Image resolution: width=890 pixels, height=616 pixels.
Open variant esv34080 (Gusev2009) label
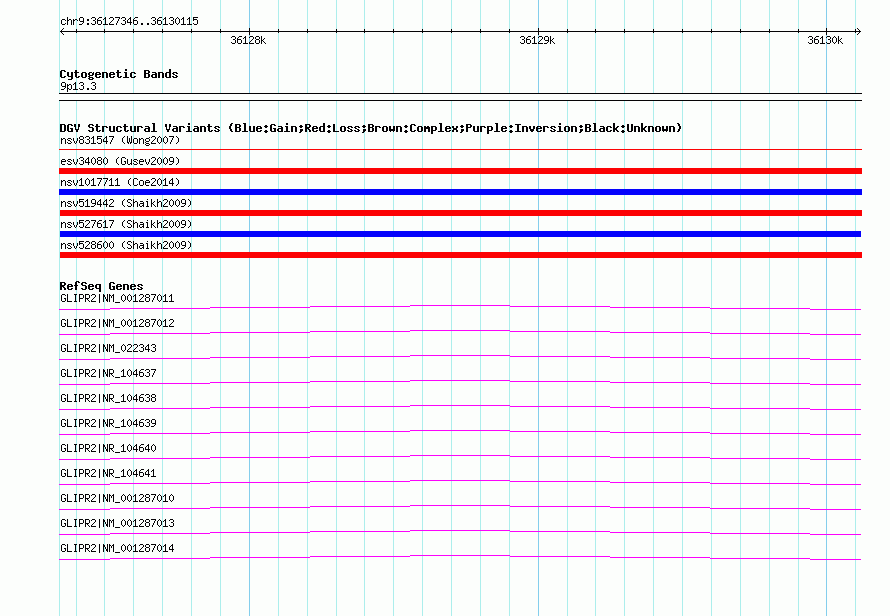click(x=120, y=161)
